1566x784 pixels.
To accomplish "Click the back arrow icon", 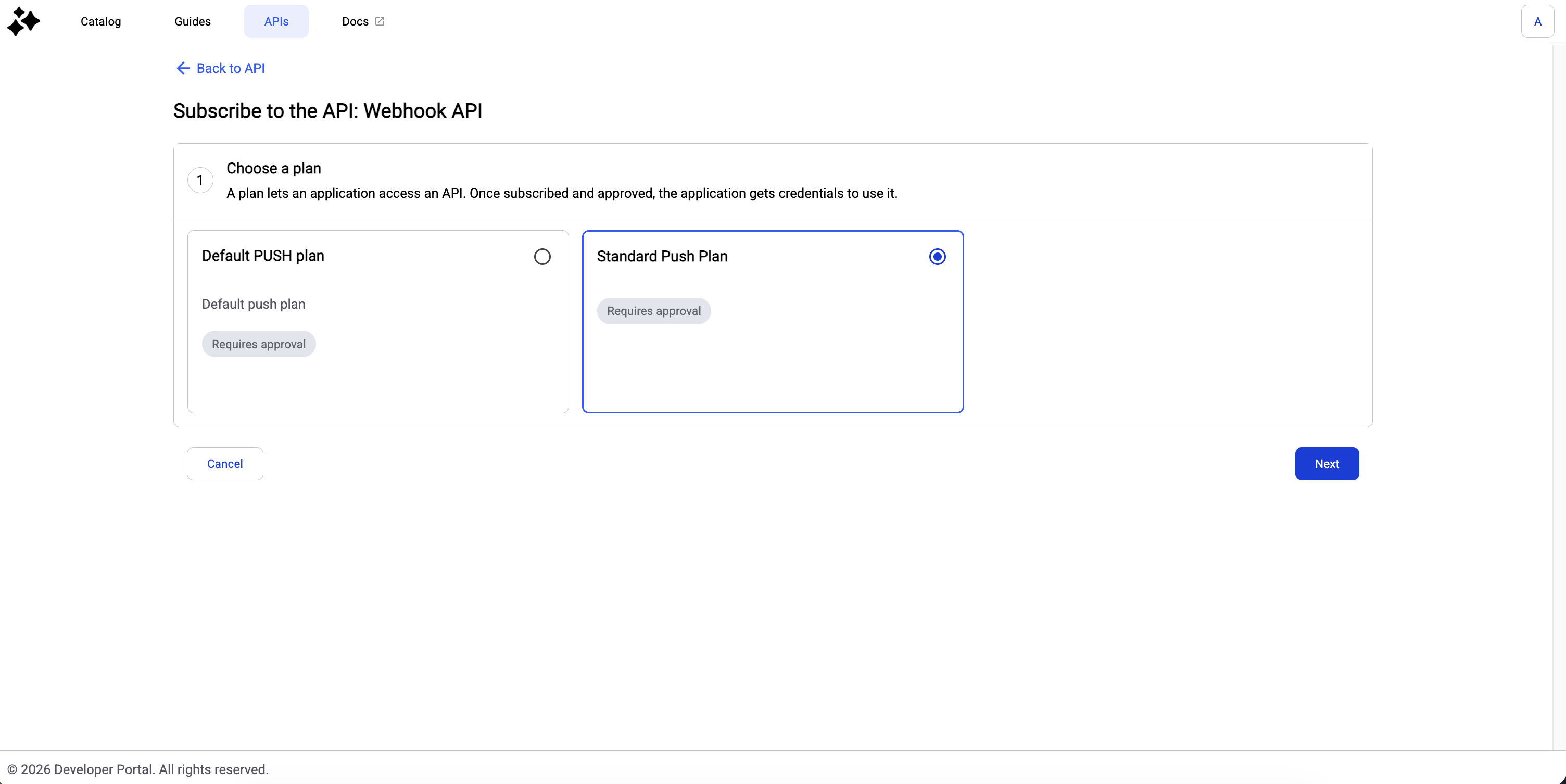I will [x=183, y=68].
